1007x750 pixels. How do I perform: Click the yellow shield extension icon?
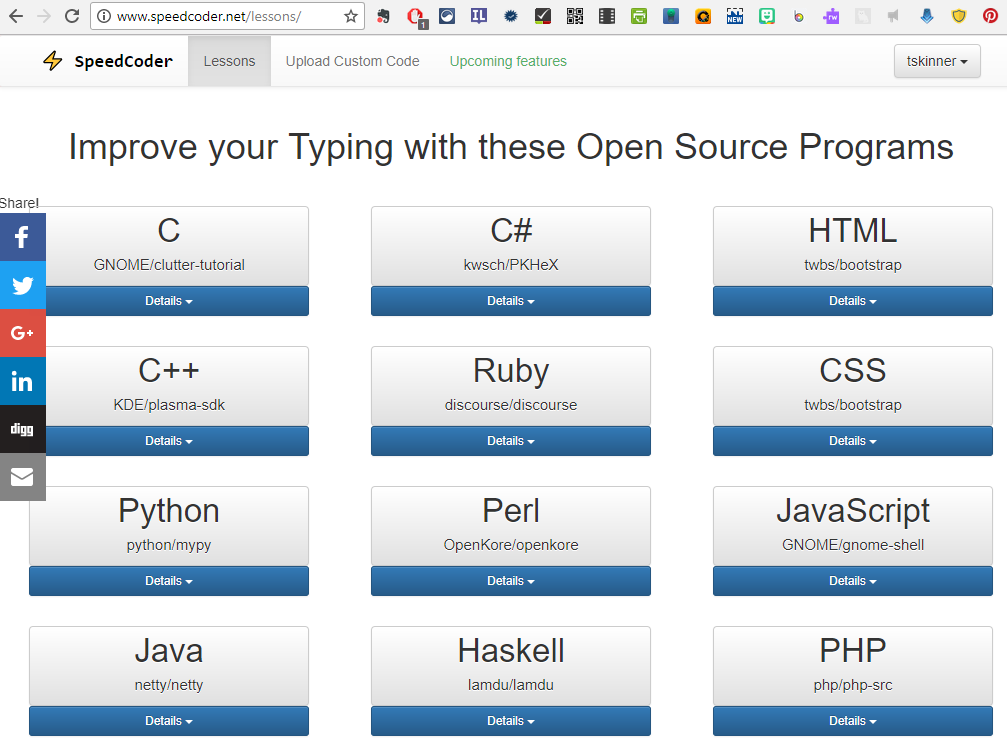point(959,16)
